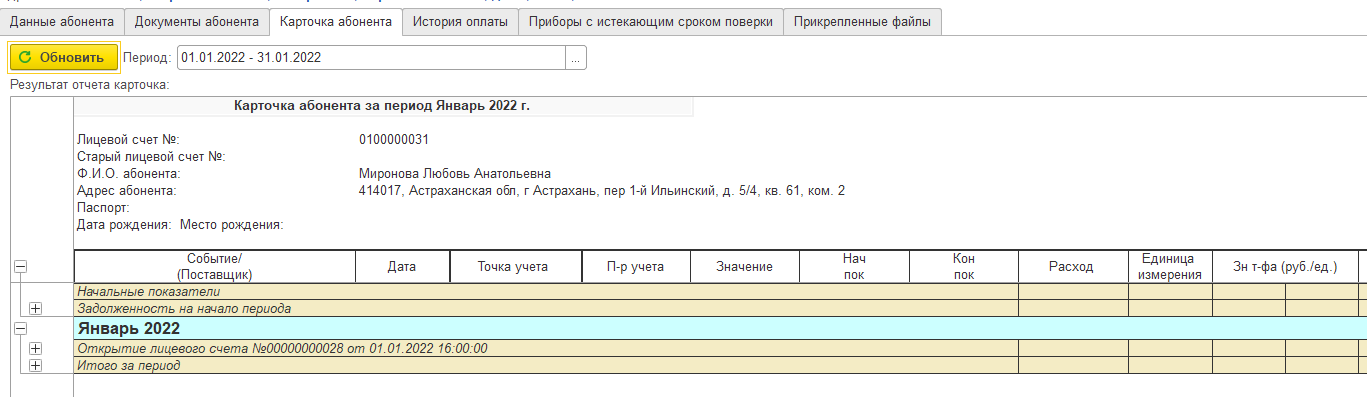Select the Карточка абонента tab

tap(336, 22)
